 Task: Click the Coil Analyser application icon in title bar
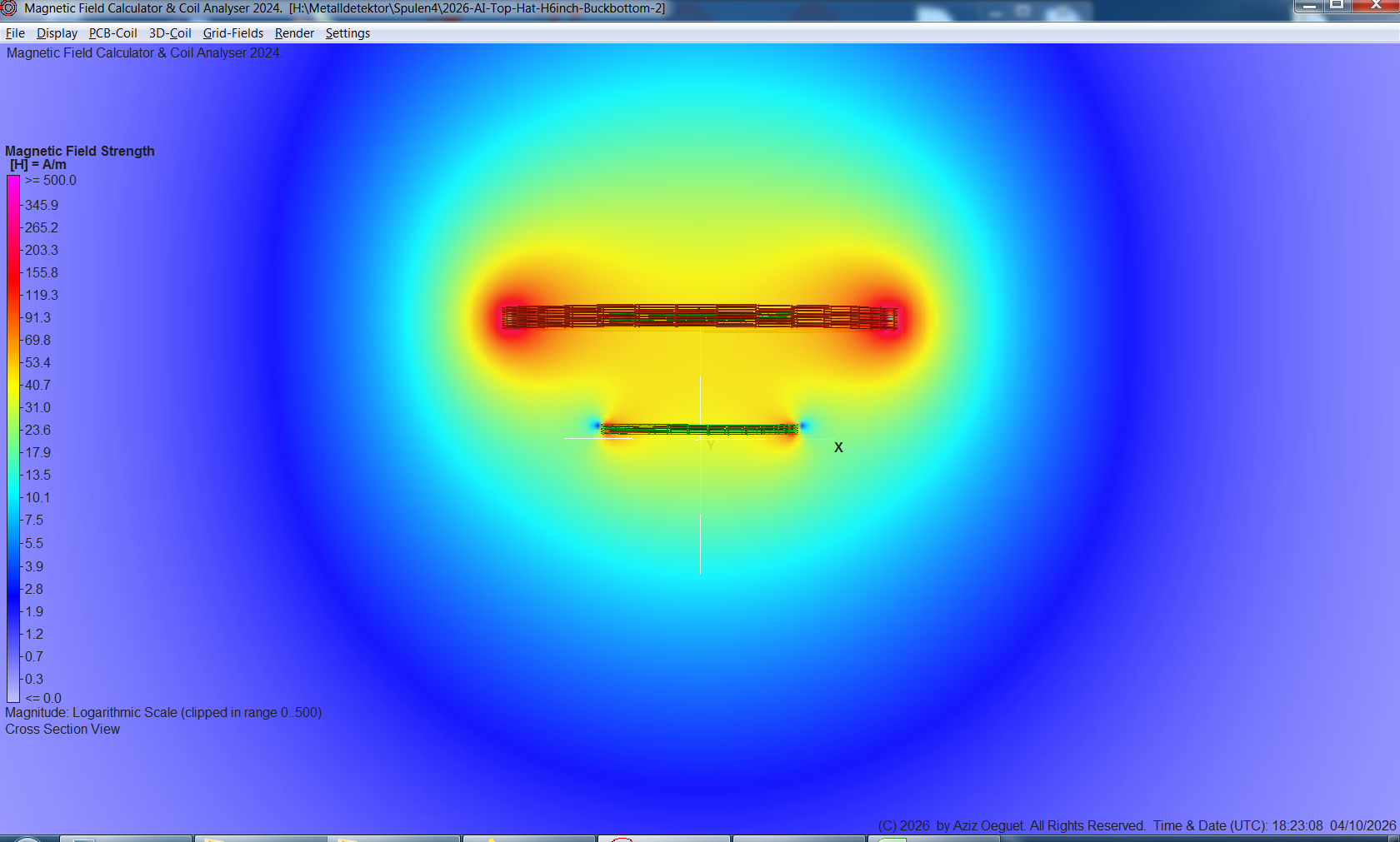point(8,8)
